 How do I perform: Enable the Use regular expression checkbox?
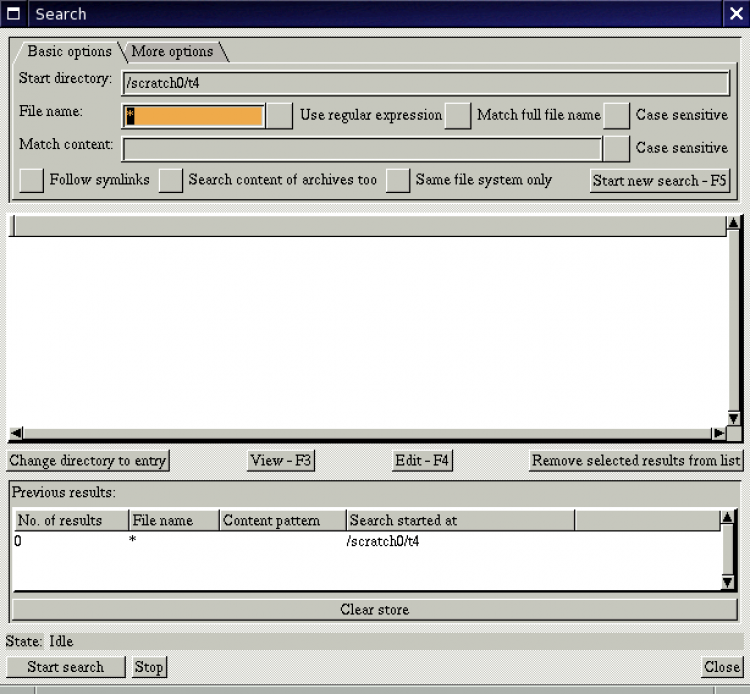tap(279, 116)
